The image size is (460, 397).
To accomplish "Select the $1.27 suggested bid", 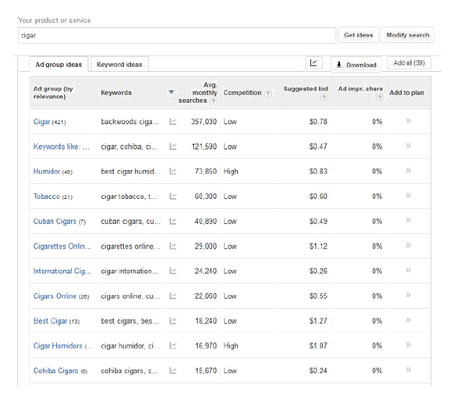I will point(318,321).
